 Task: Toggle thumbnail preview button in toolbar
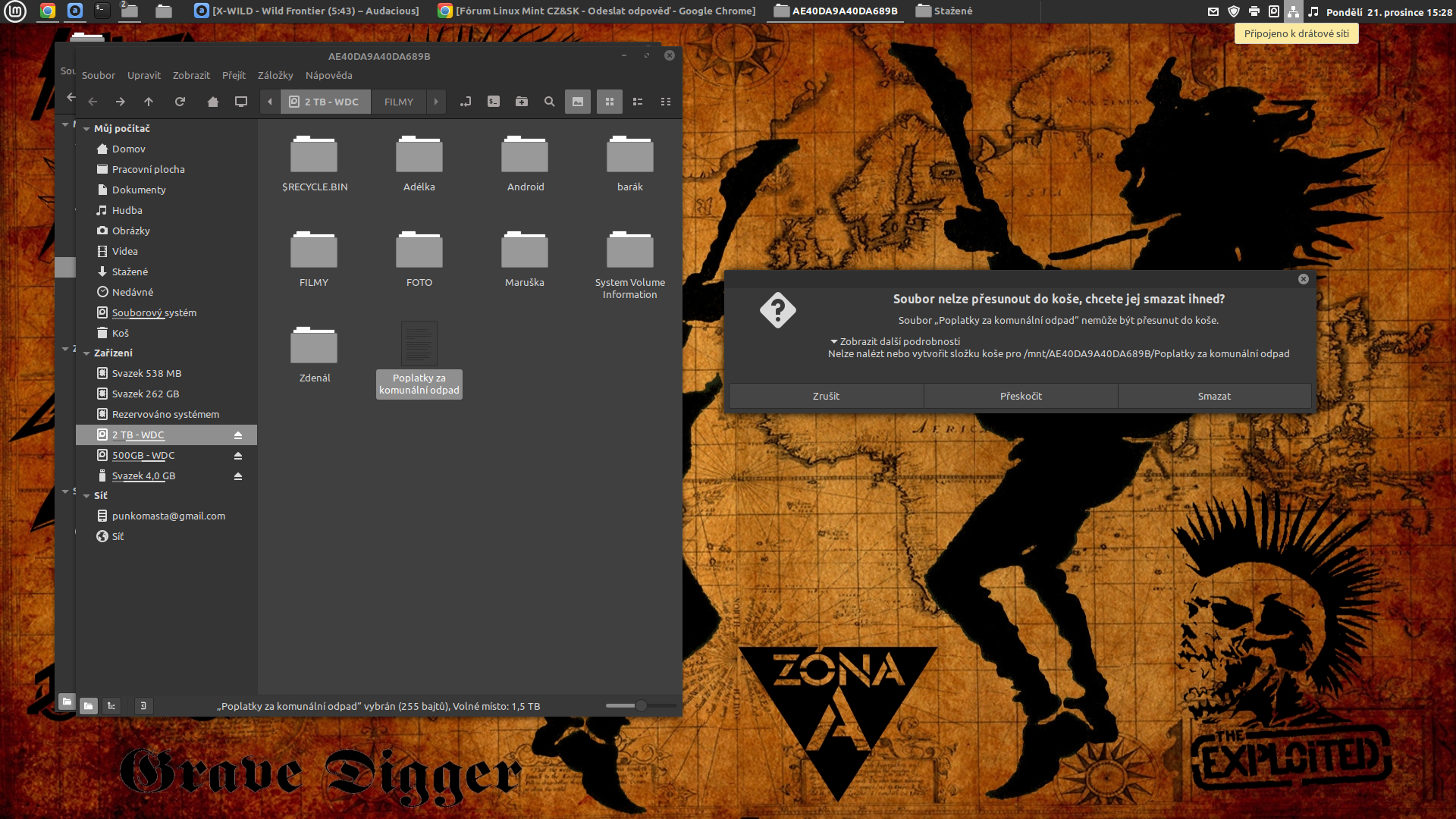pos(578,102)
